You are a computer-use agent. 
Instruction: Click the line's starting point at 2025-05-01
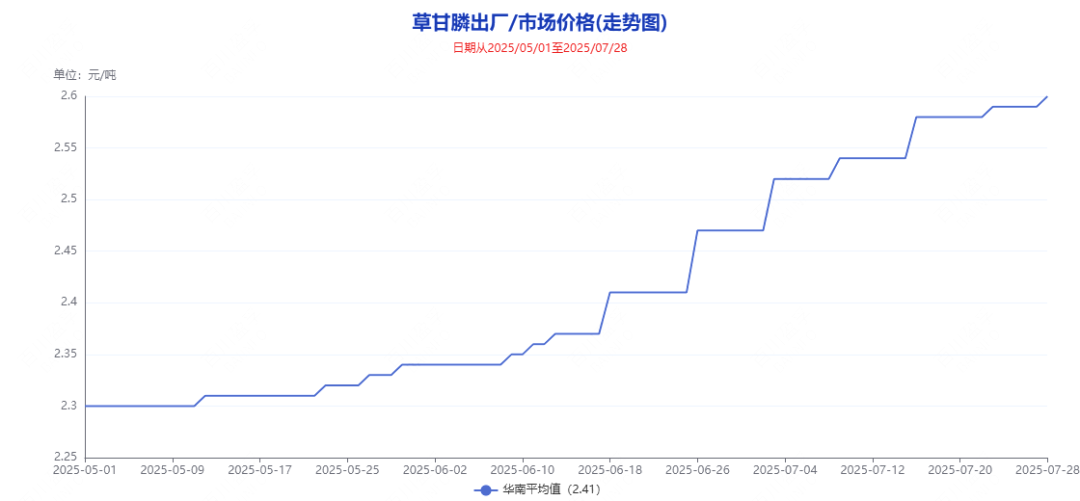click(86, 406)
